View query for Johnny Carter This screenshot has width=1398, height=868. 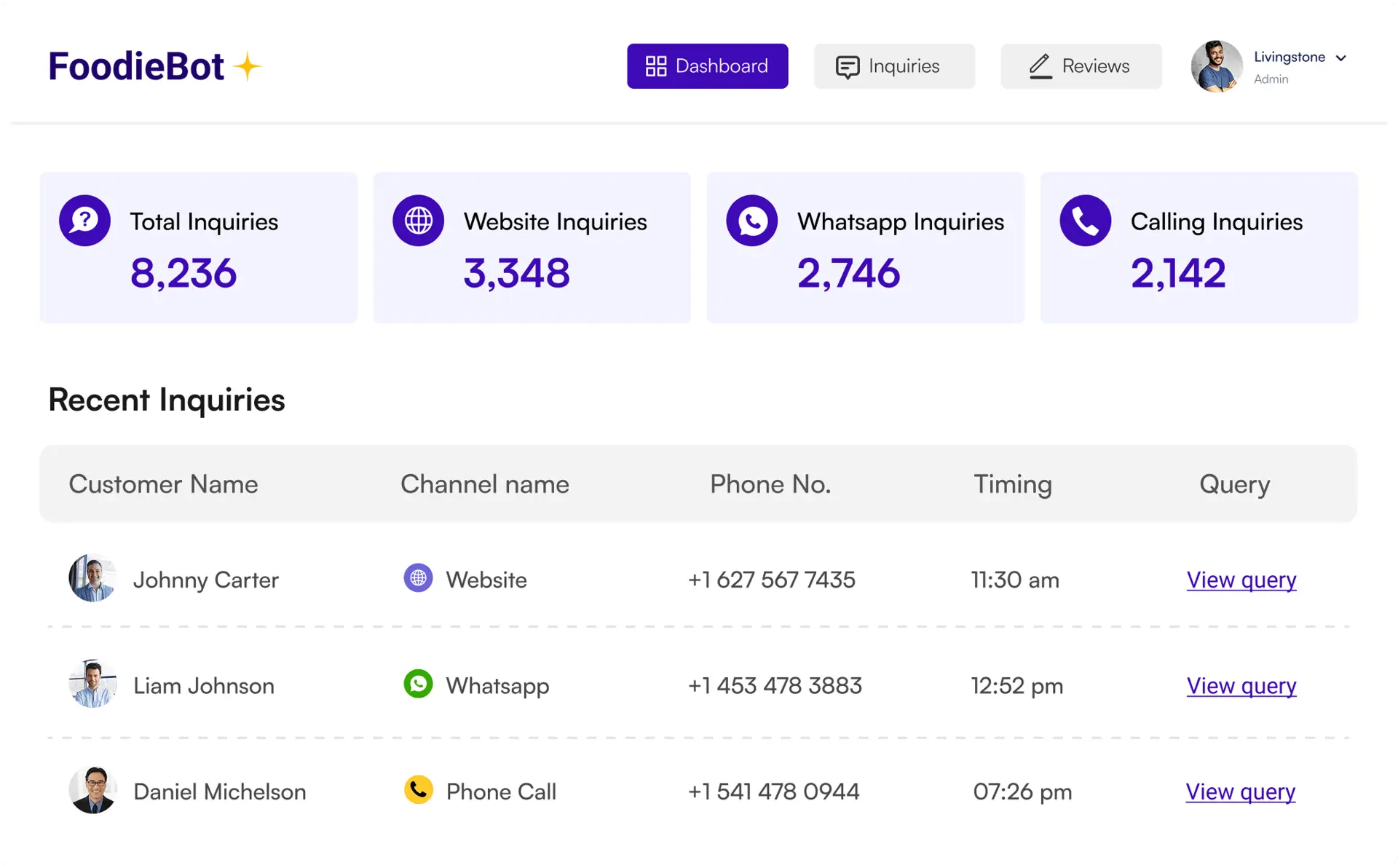(1241, 580)
